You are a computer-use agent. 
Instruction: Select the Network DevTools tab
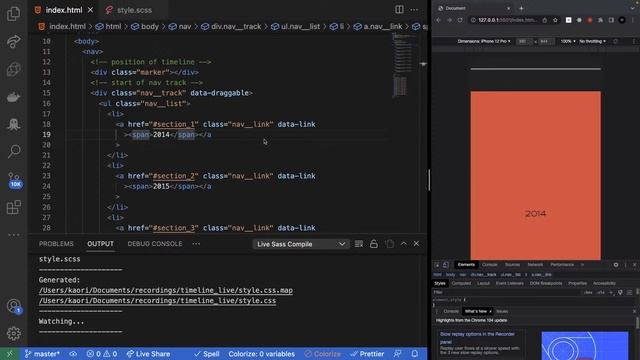point(535,264)
